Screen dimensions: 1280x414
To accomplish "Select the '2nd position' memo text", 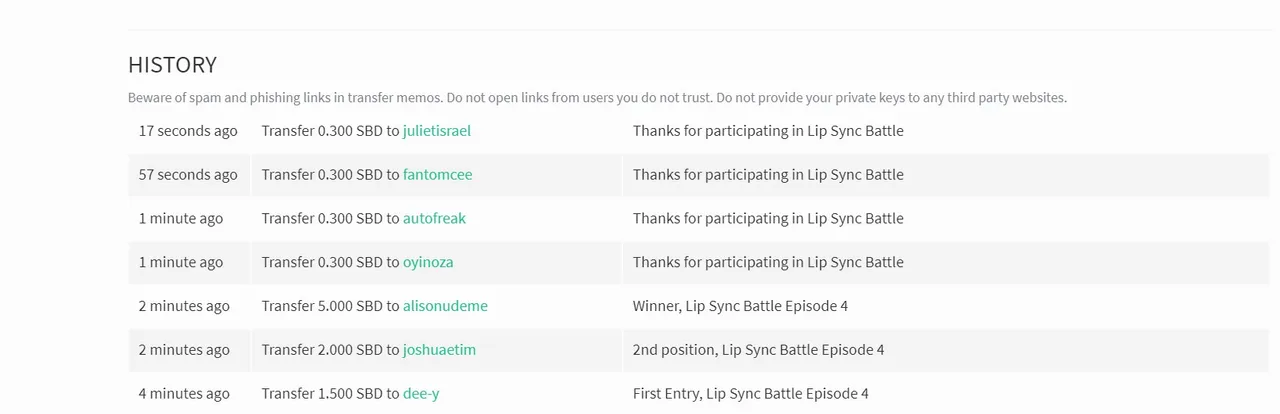I will point(759,351).
